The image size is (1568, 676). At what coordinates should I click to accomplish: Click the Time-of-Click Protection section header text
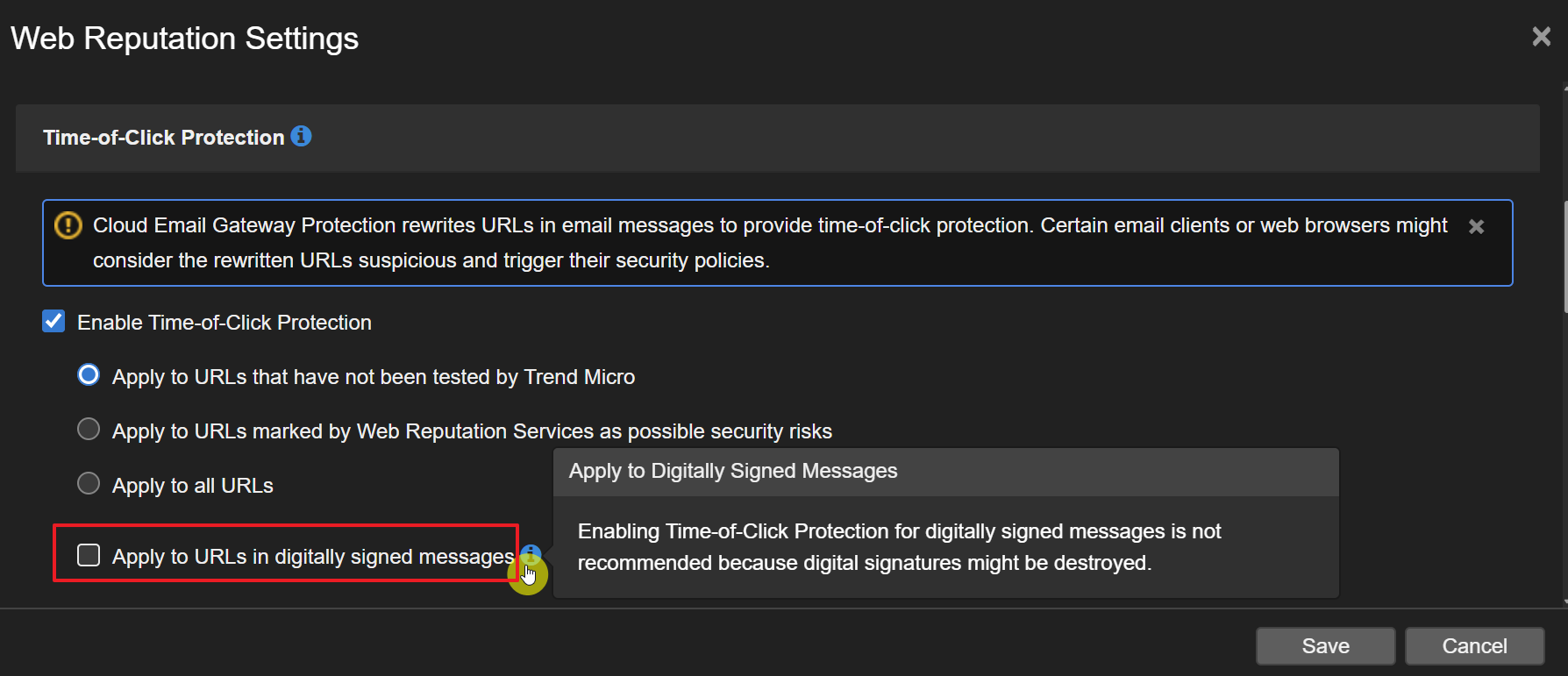pyautogui.click(x=164, y=138)
